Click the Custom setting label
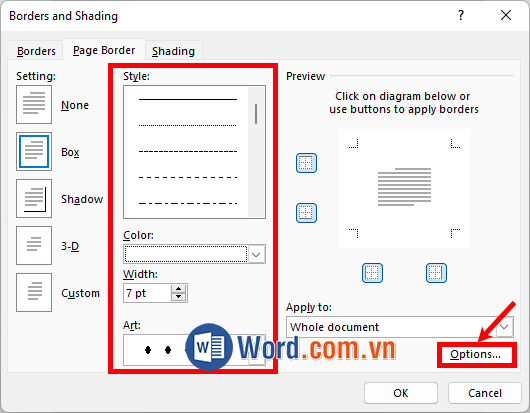This screenshot has width=530, height=413. tap(80, 293)
